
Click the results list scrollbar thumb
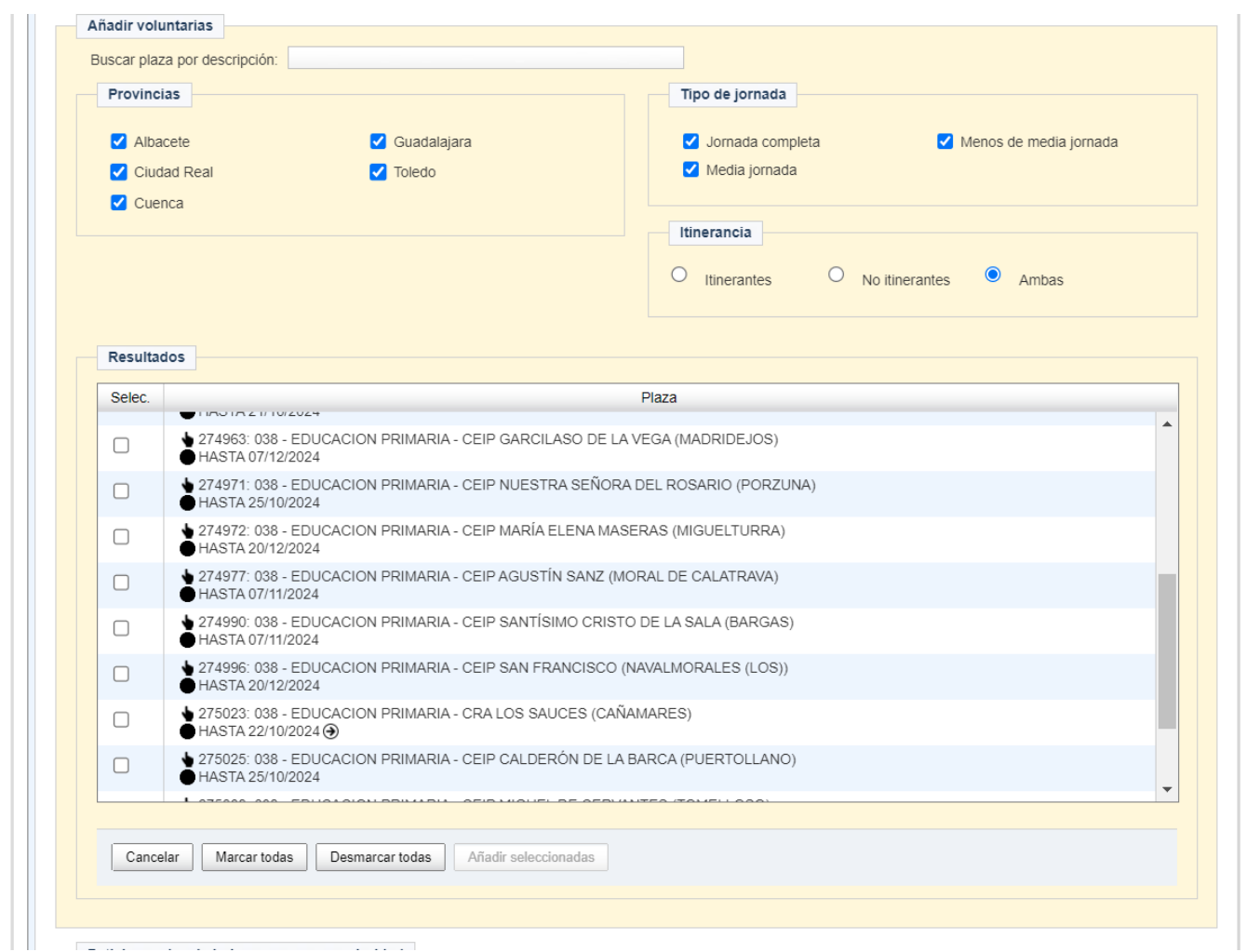[x=1167, y=651]
